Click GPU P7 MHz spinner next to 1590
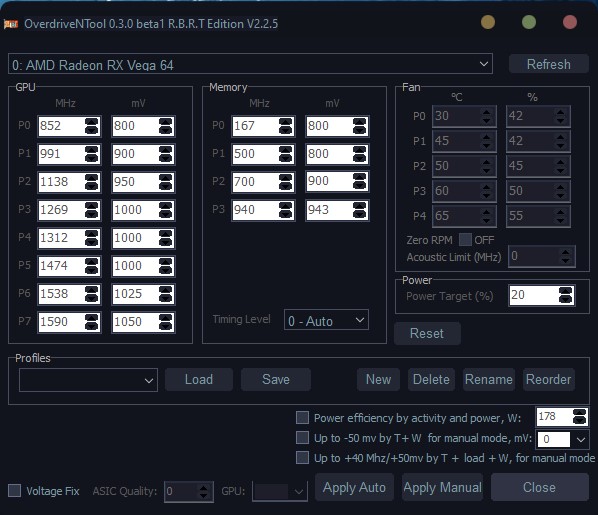This screenshot has width=598, height=515. click(x=92, y=322)
